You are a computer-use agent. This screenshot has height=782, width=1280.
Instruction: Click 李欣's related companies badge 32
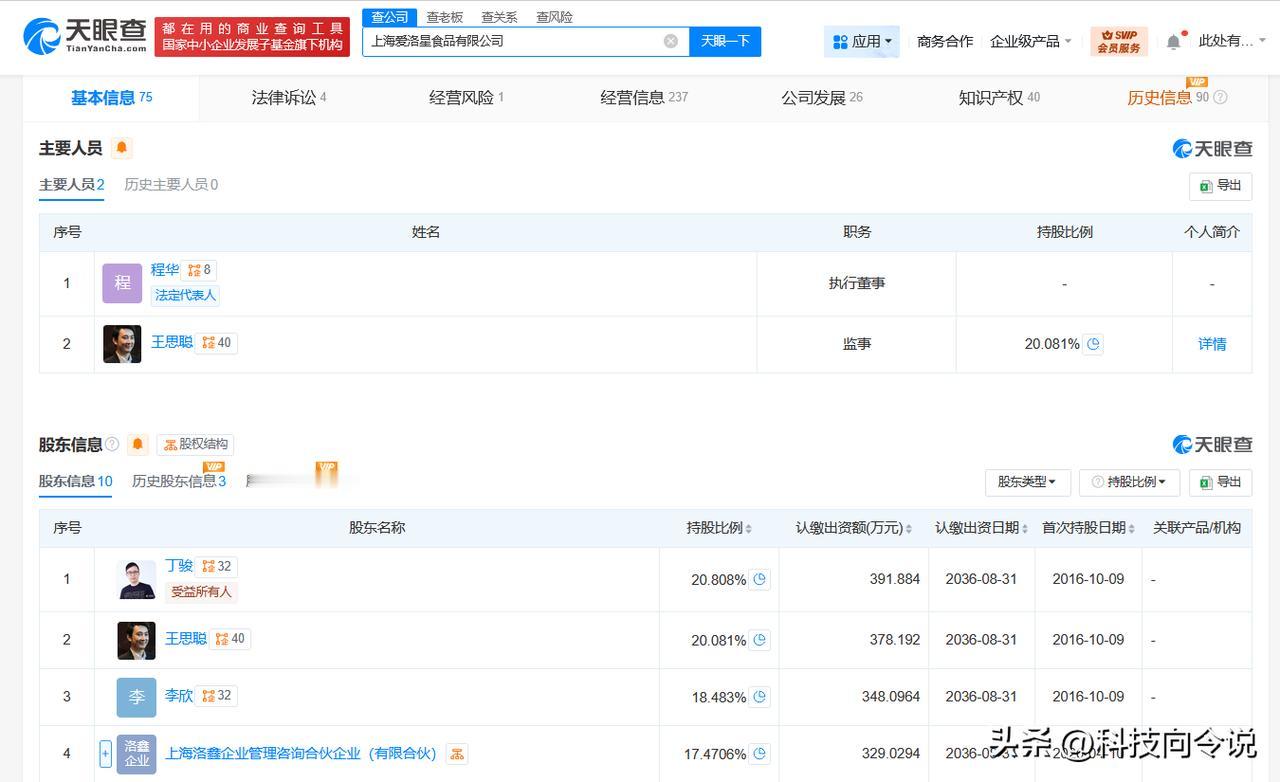[217, 696]
